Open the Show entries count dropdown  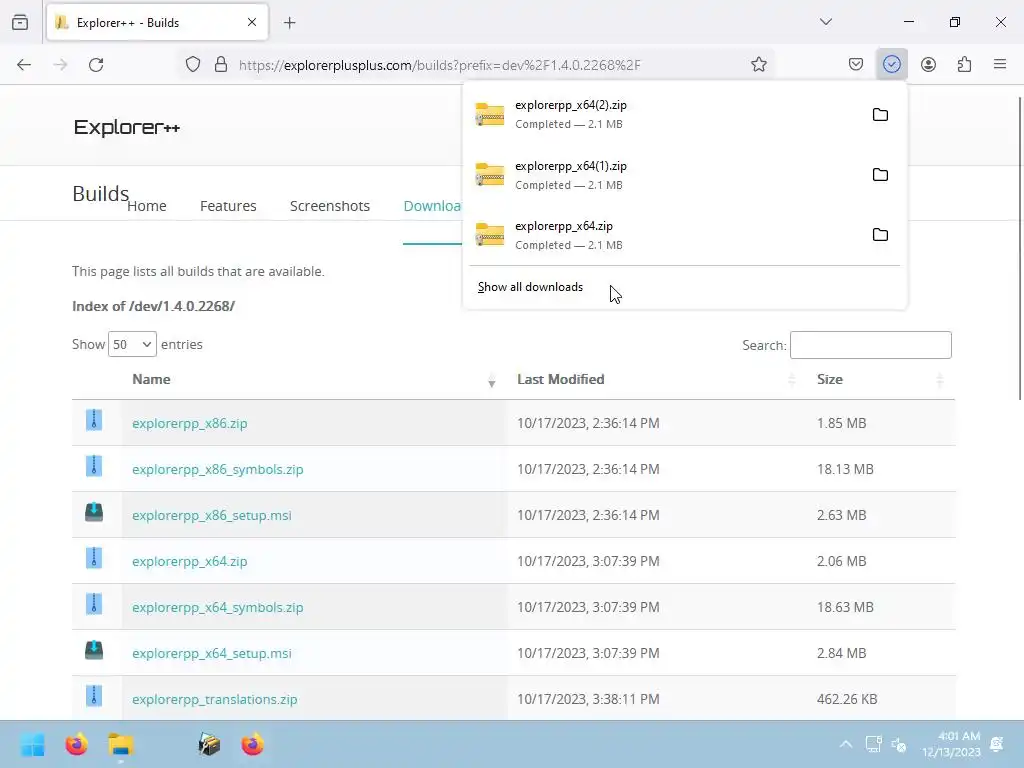point(132,344)
